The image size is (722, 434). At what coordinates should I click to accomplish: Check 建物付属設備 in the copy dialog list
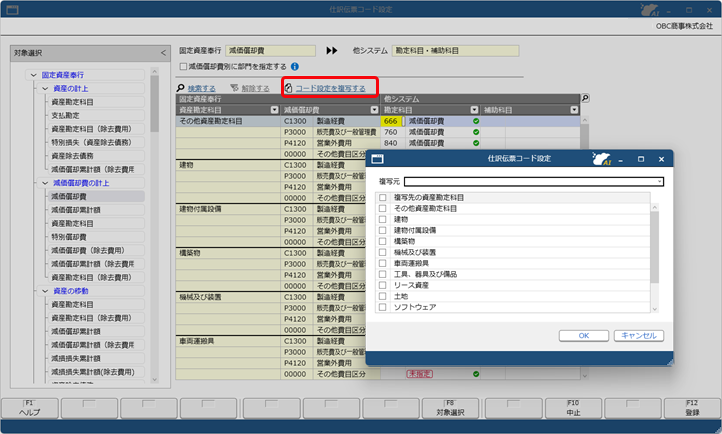(382, 231)
